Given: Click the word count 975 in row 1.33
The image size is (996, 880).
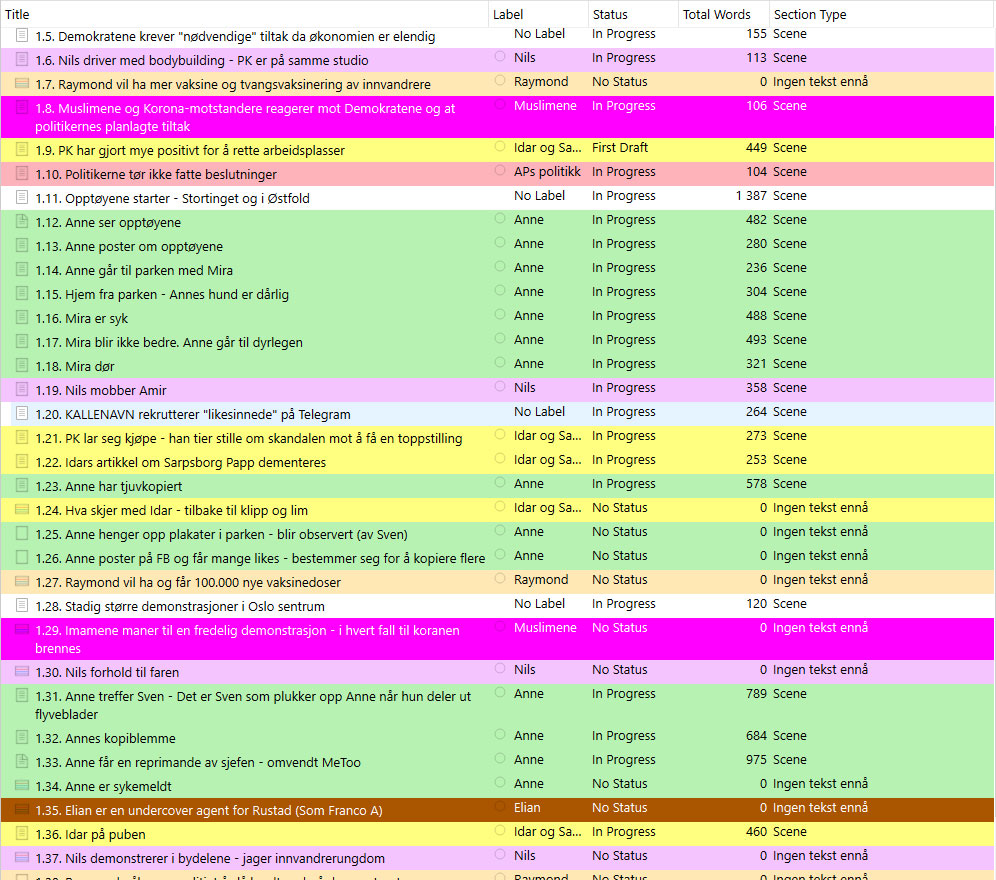Looking at the screenshot, I should pos(756,759).
